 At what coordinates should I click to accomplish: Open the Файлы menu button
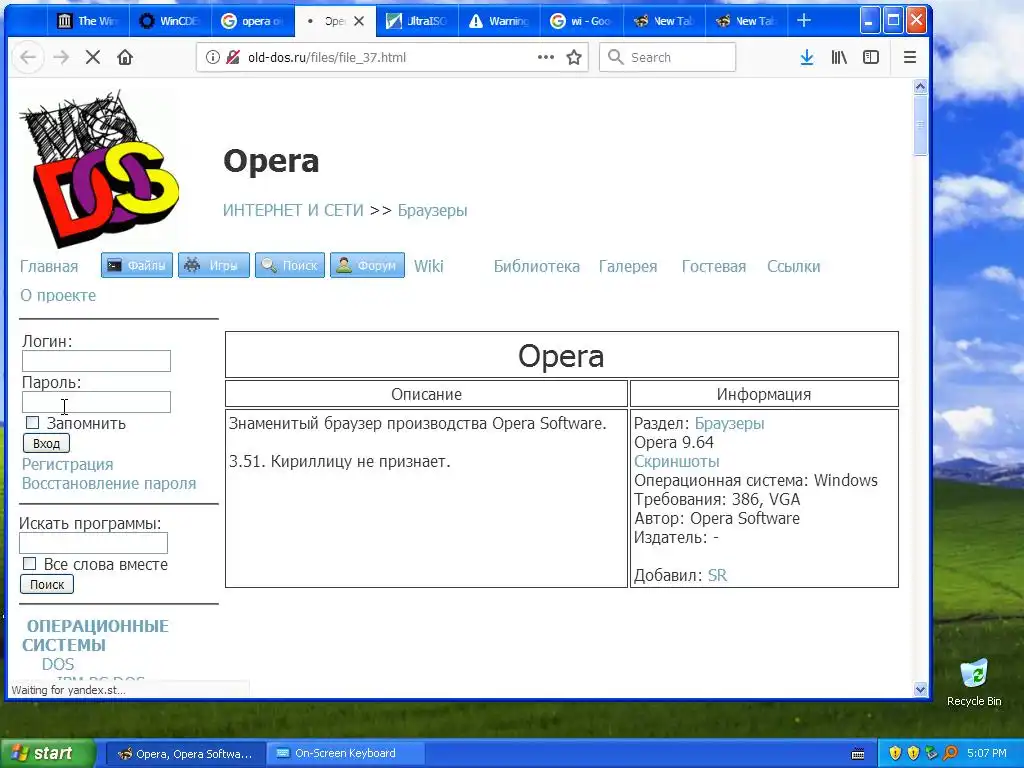[x=137, y=265]
